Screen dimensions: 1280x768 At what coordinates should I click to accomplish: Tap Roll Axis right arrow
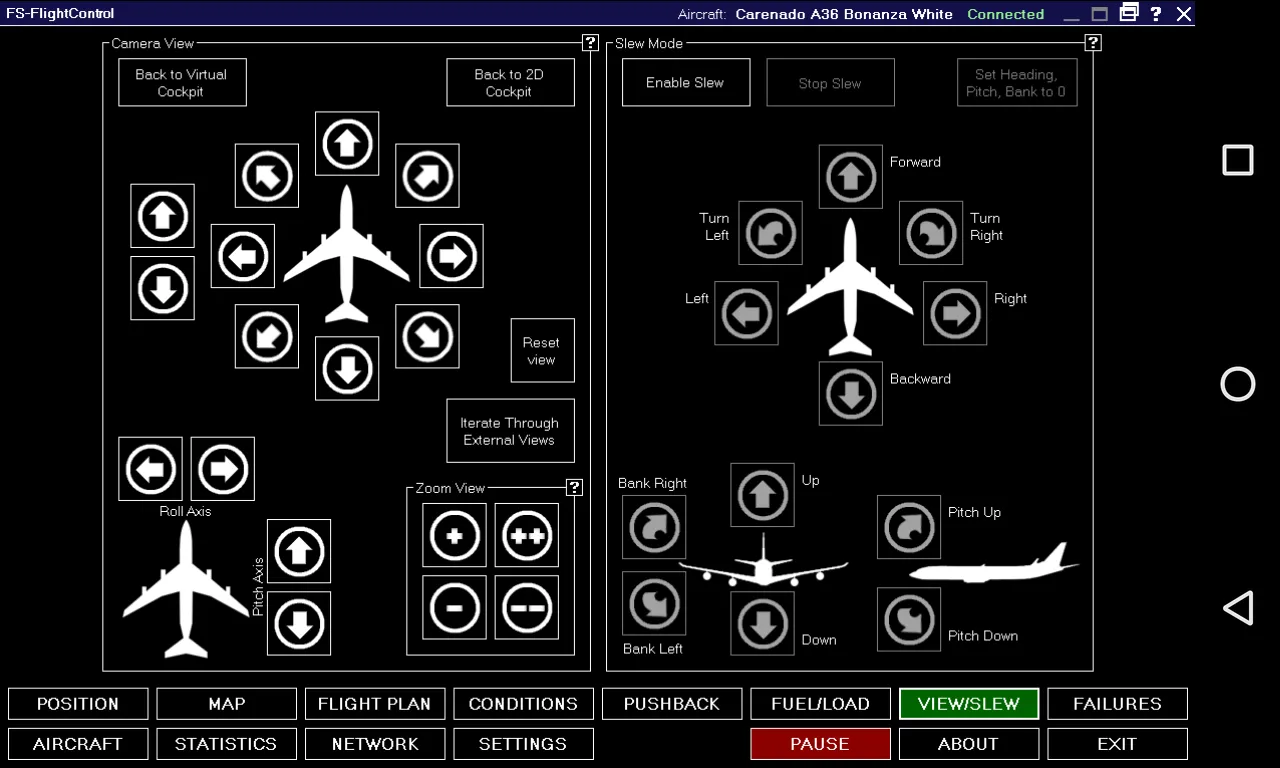pyautogui.click(x=222, y=469)
